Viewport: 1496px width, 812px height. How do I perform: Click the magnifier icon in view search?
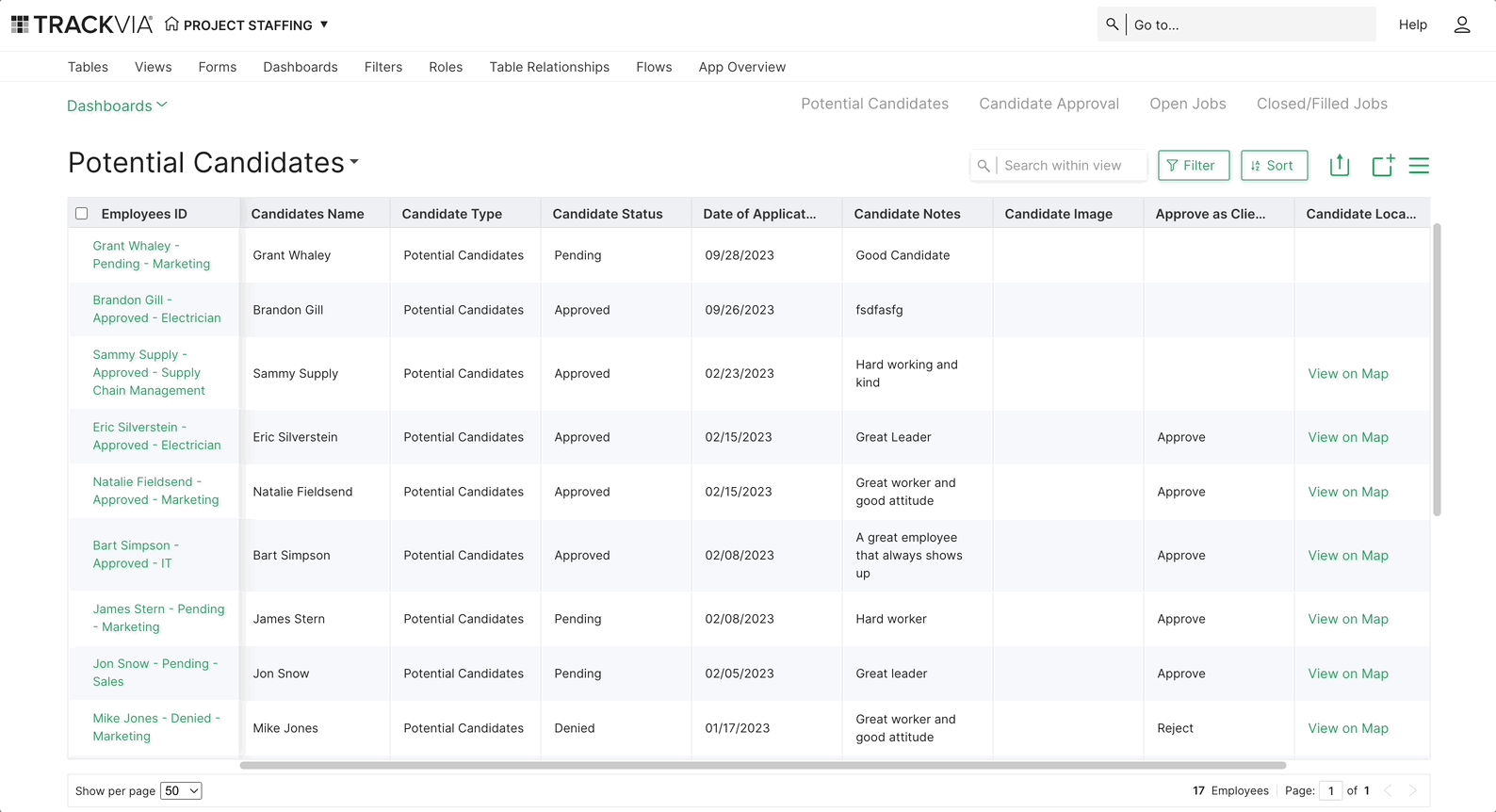[984, 166]
